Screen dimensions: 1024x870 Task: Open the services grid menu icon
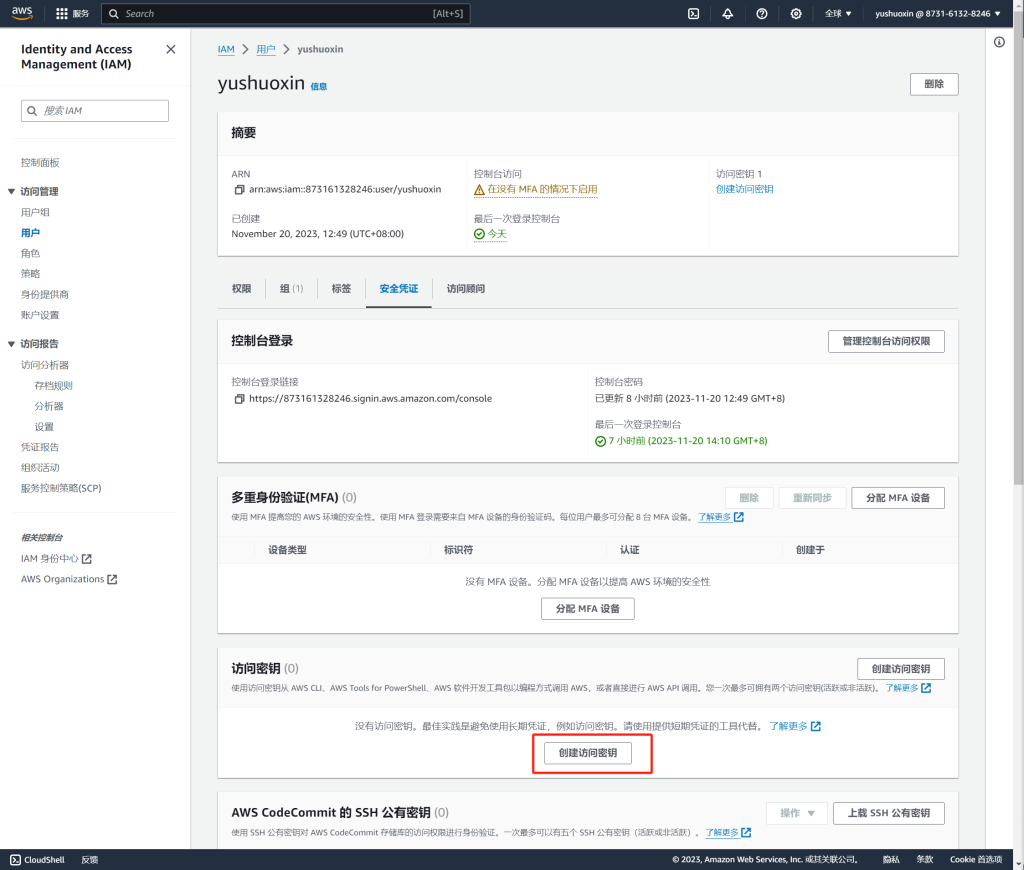pyautogui.click(x=62, y=14)
